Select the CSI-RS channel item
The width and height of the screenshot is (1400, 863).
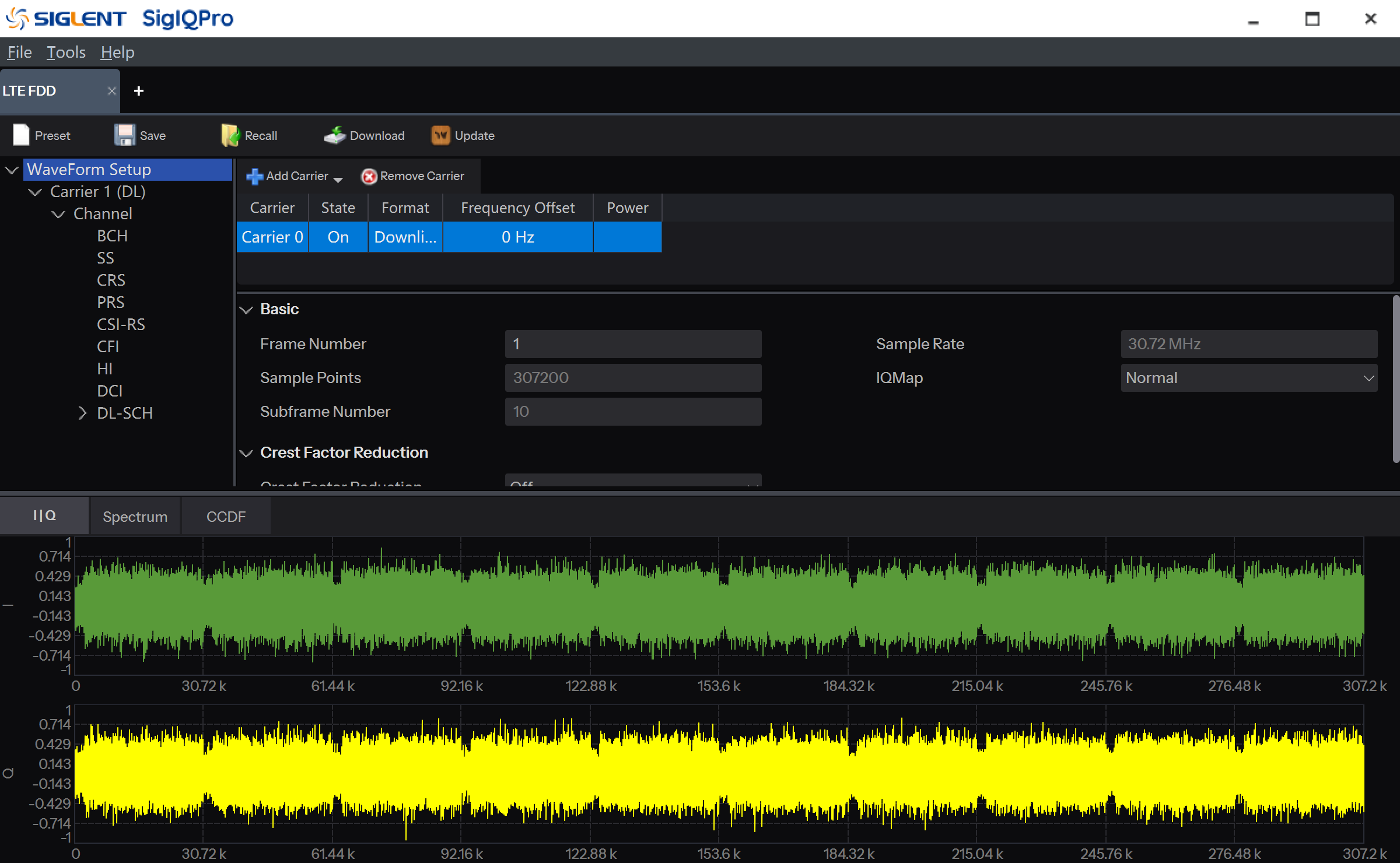121,325
